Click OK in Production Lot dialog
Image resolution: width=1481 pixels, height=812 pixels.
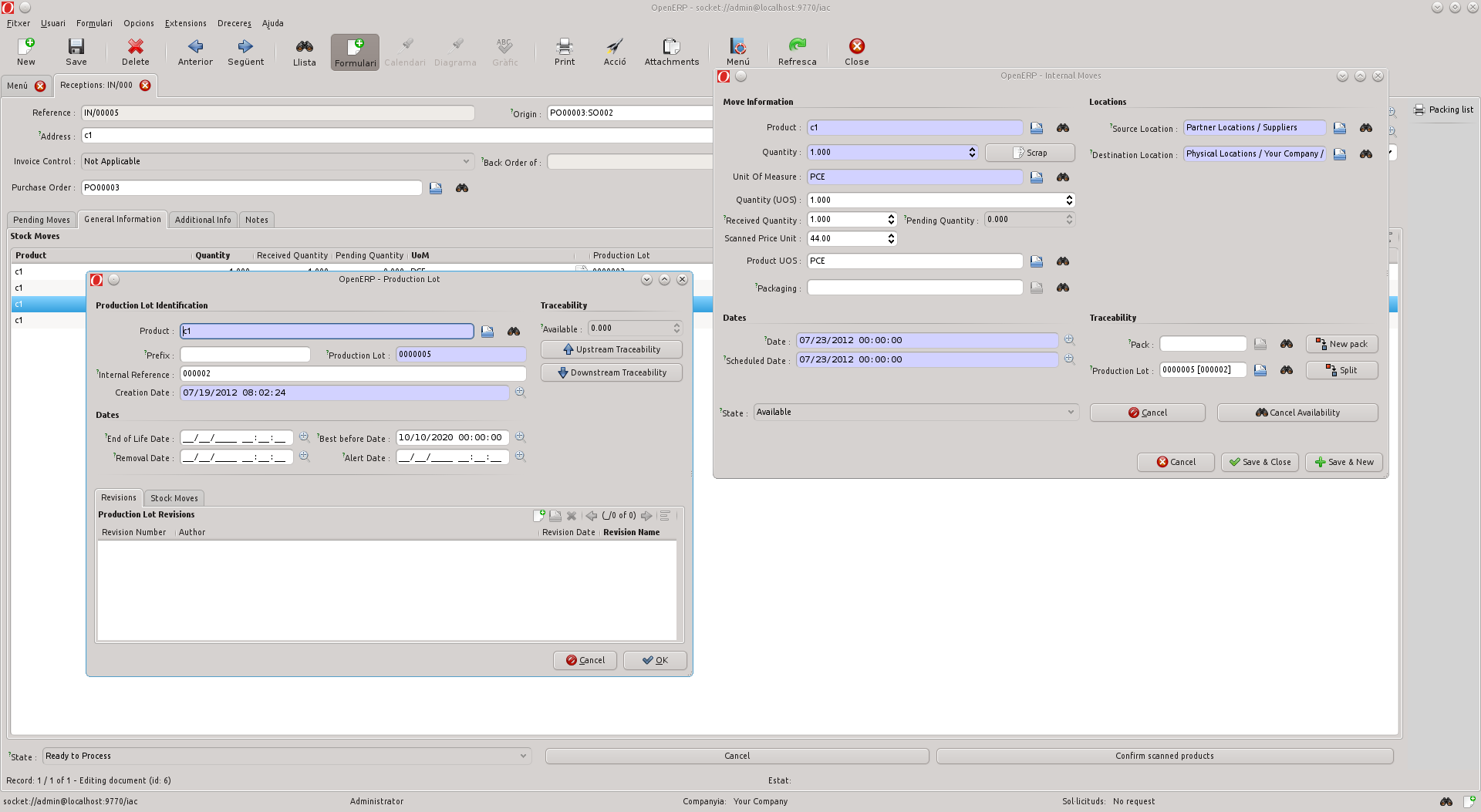pos(655,661)
